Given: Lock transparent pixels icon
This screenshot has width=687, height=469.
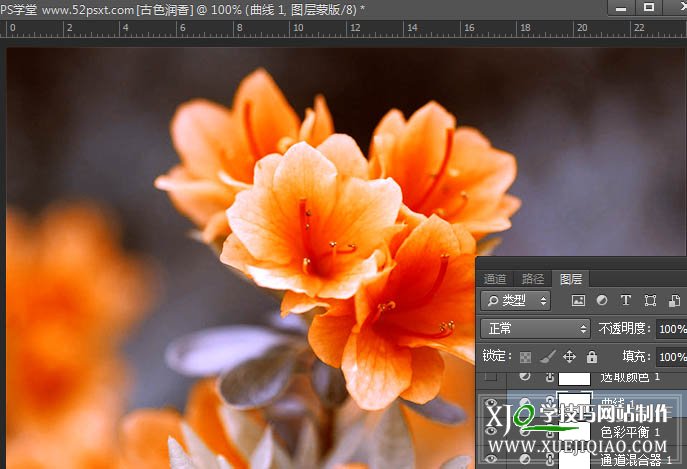Looking at the screenshot, I should 526,356.
